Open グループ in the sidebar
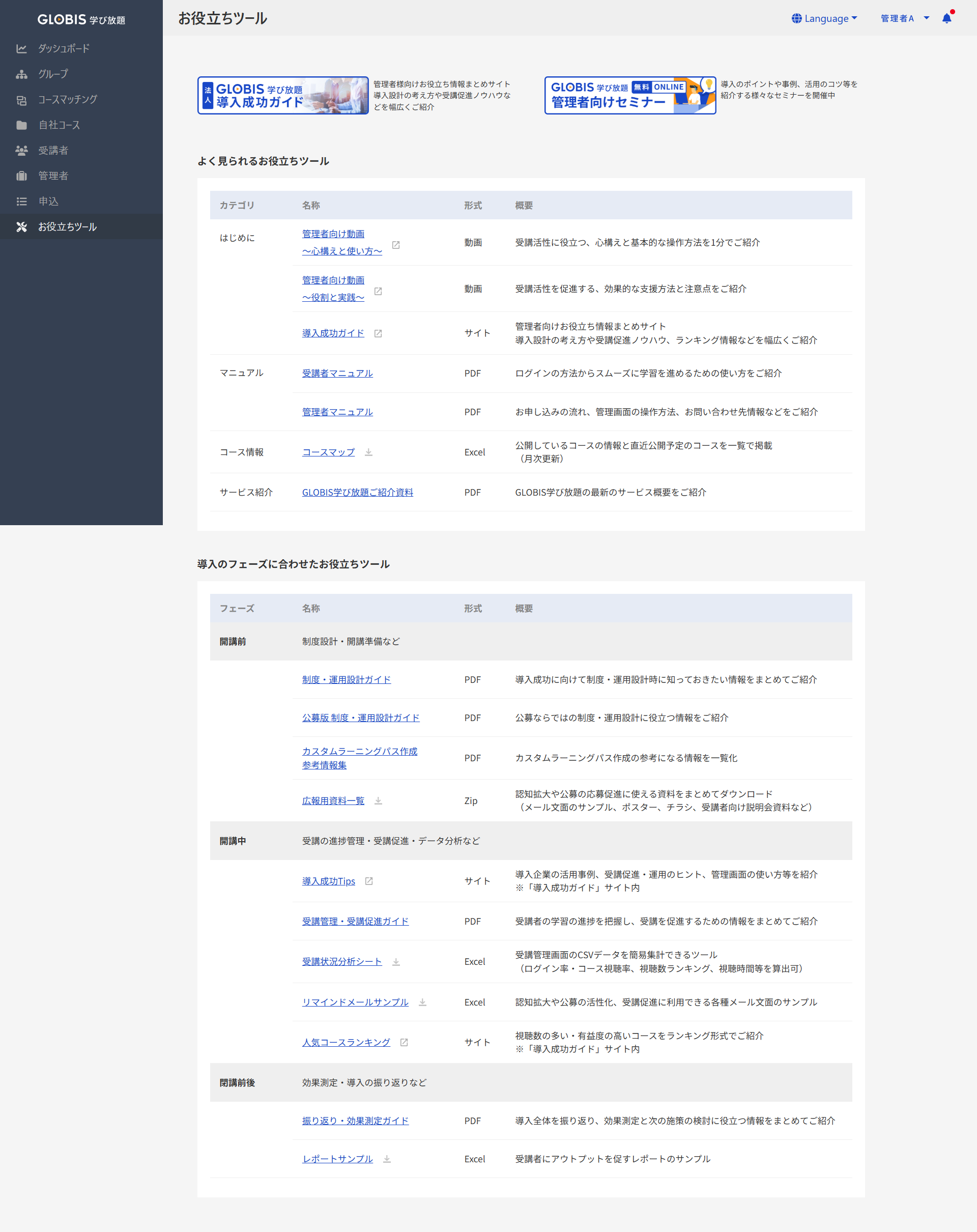Viewport: 977px width, 1232px height. tap(52, 74)
